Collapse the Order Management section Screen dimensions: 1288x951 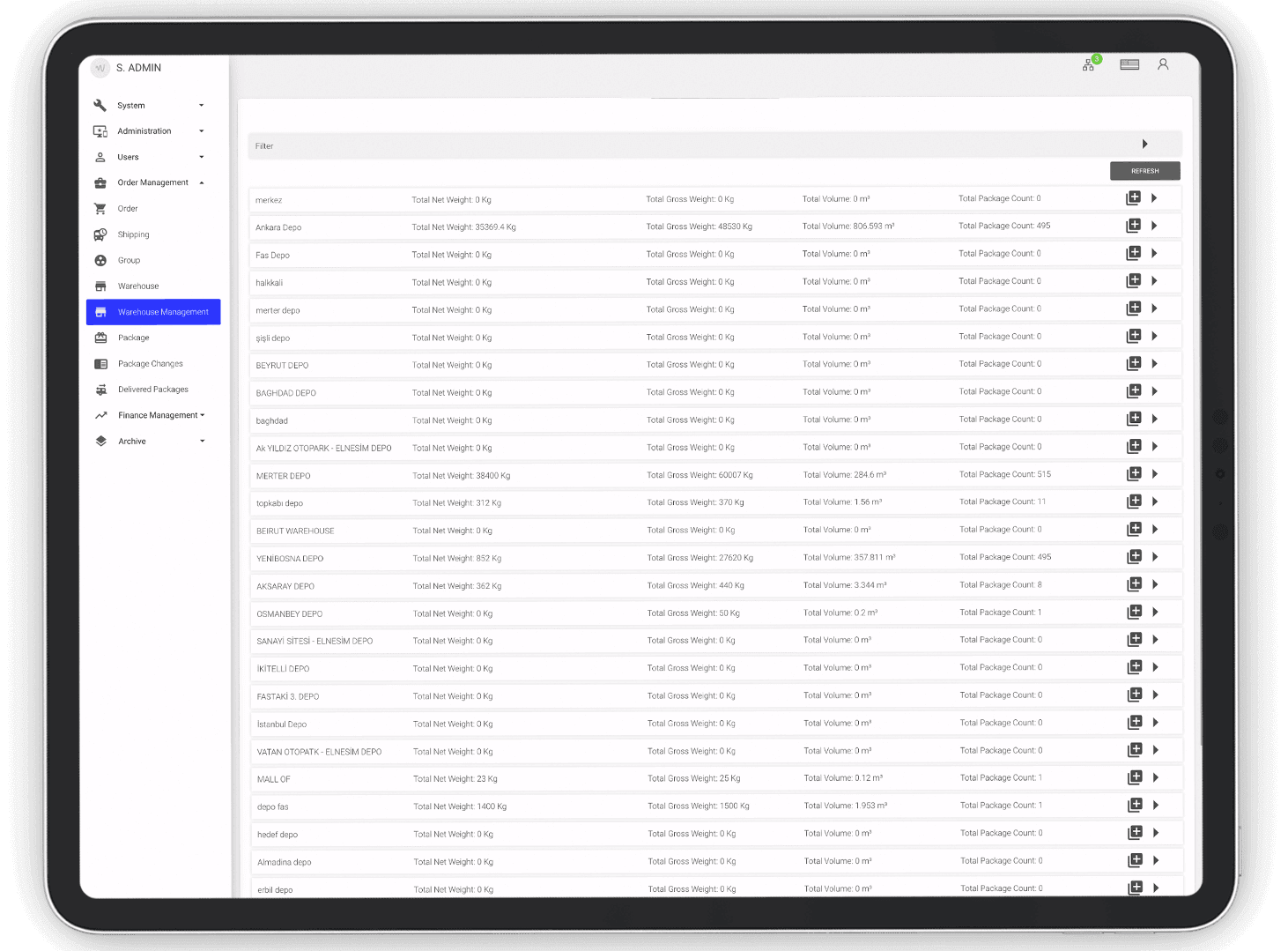coord(201,183)
